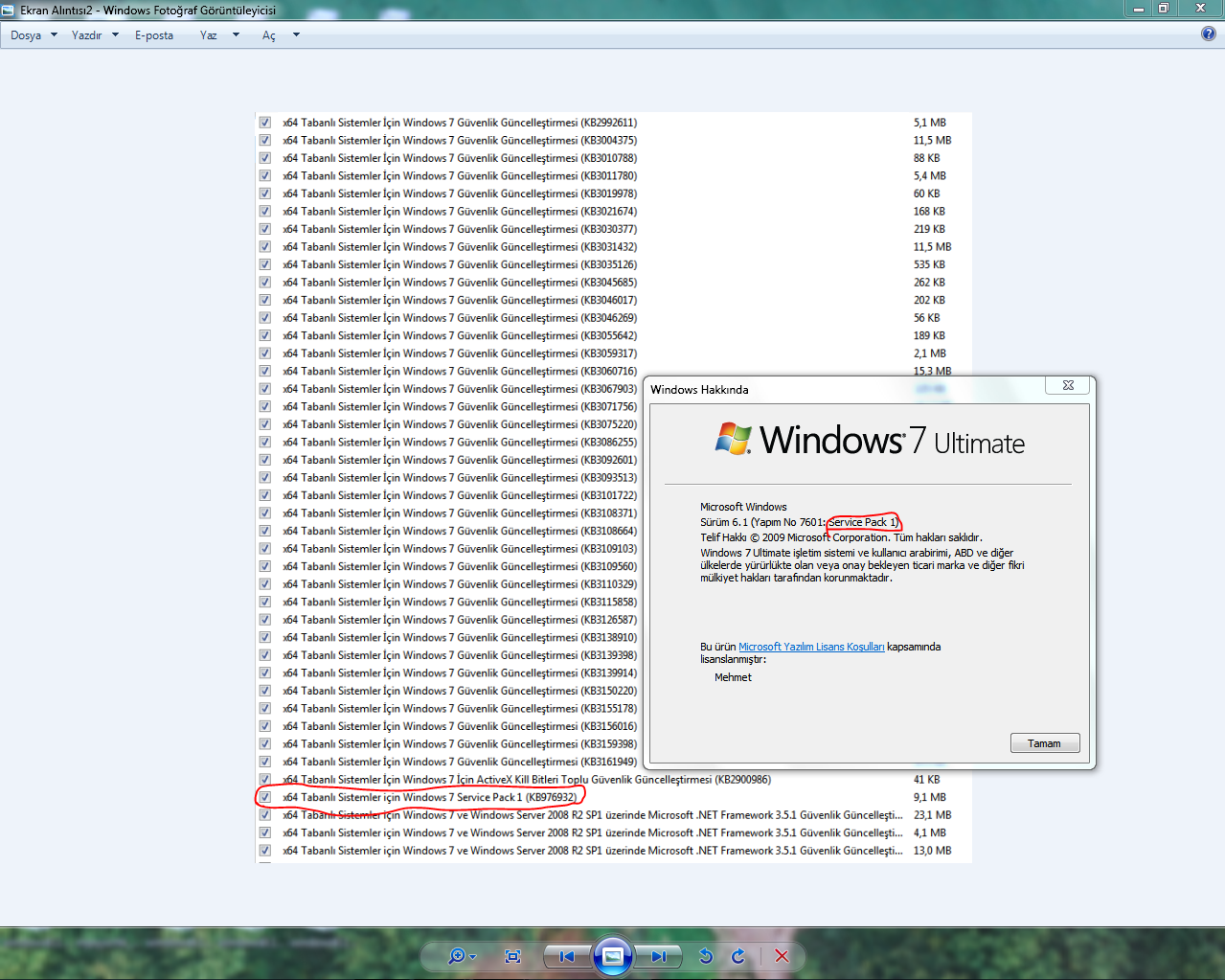Select the update text ending KB3035126

click(x=460, y=264)
